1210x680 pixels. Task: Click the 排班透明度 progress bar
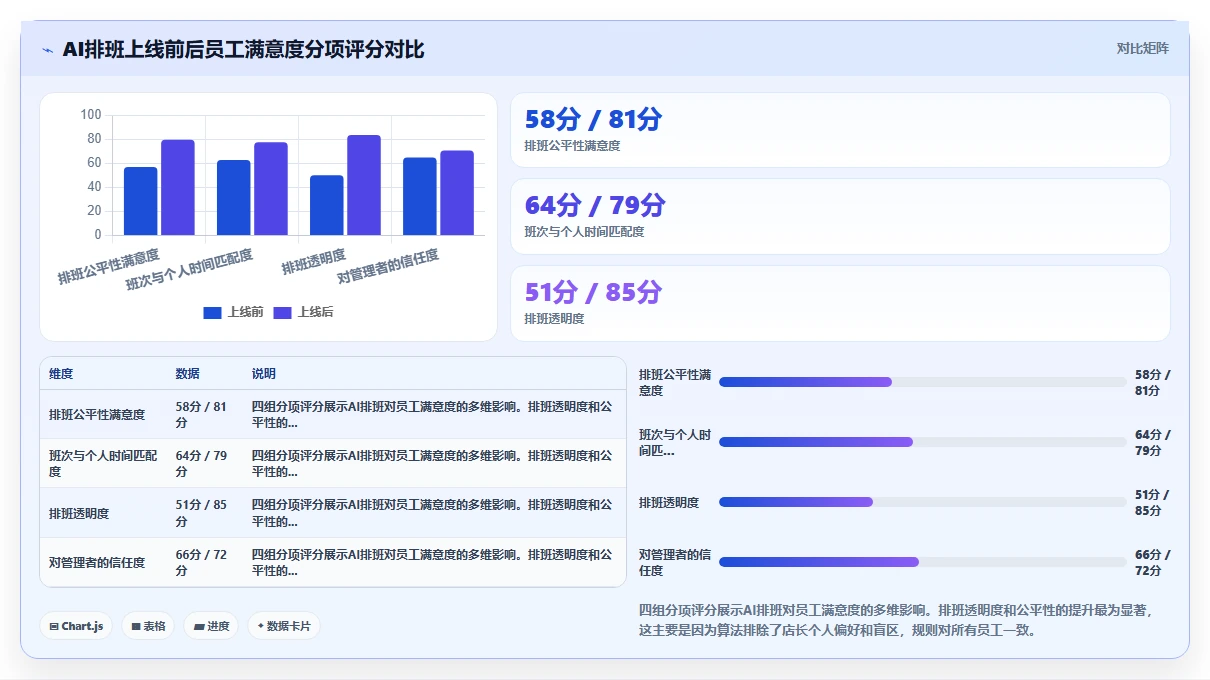[x=922, y=502]
